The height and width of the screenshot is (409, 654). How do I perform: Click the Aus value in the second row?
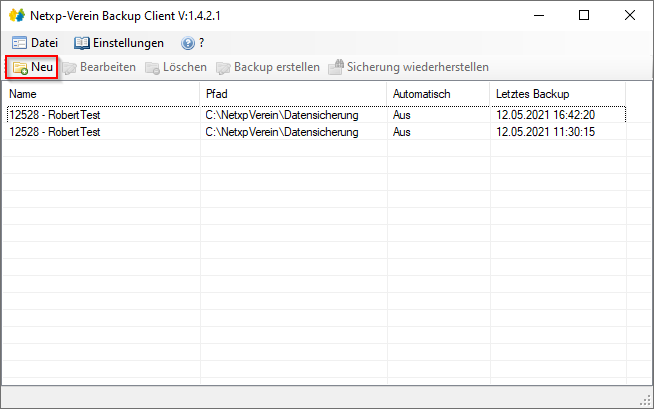tap(402, 132)
